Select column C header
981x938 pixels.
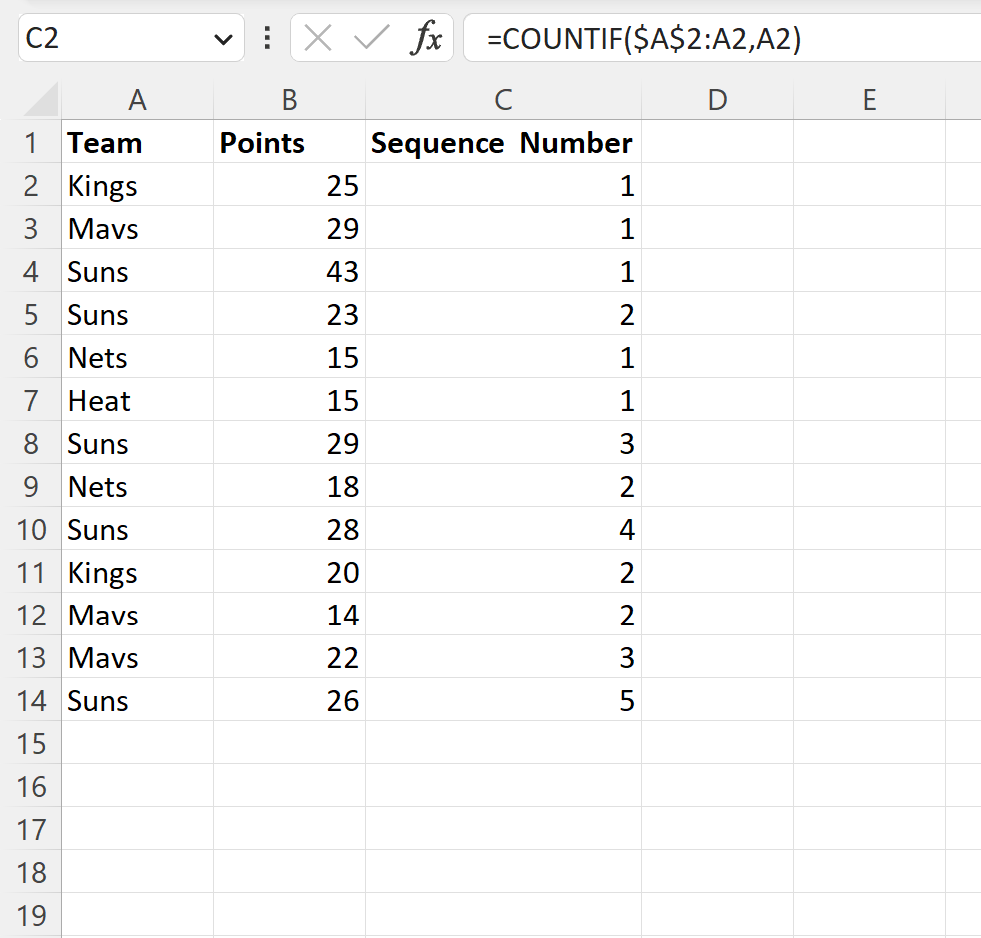pyautogui.click(x=503, y=100)
